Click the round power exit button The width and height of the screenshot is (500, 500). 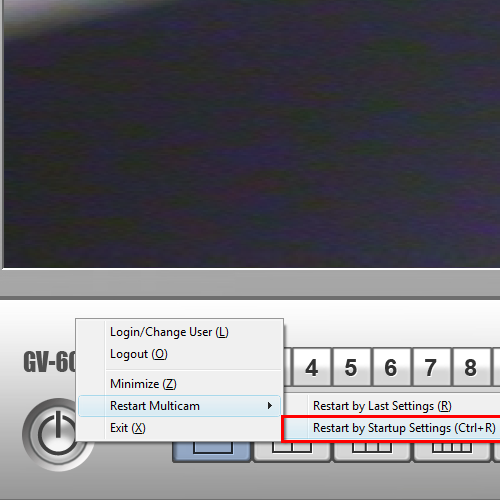57,434
